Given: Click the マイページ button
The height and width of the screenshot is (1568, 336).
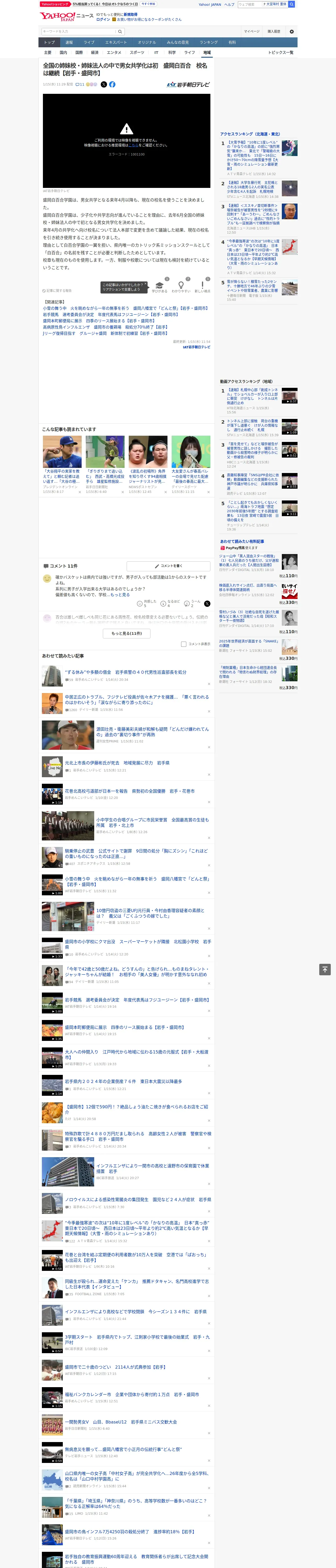Looking at the screenshot, I should click(252, 31).
